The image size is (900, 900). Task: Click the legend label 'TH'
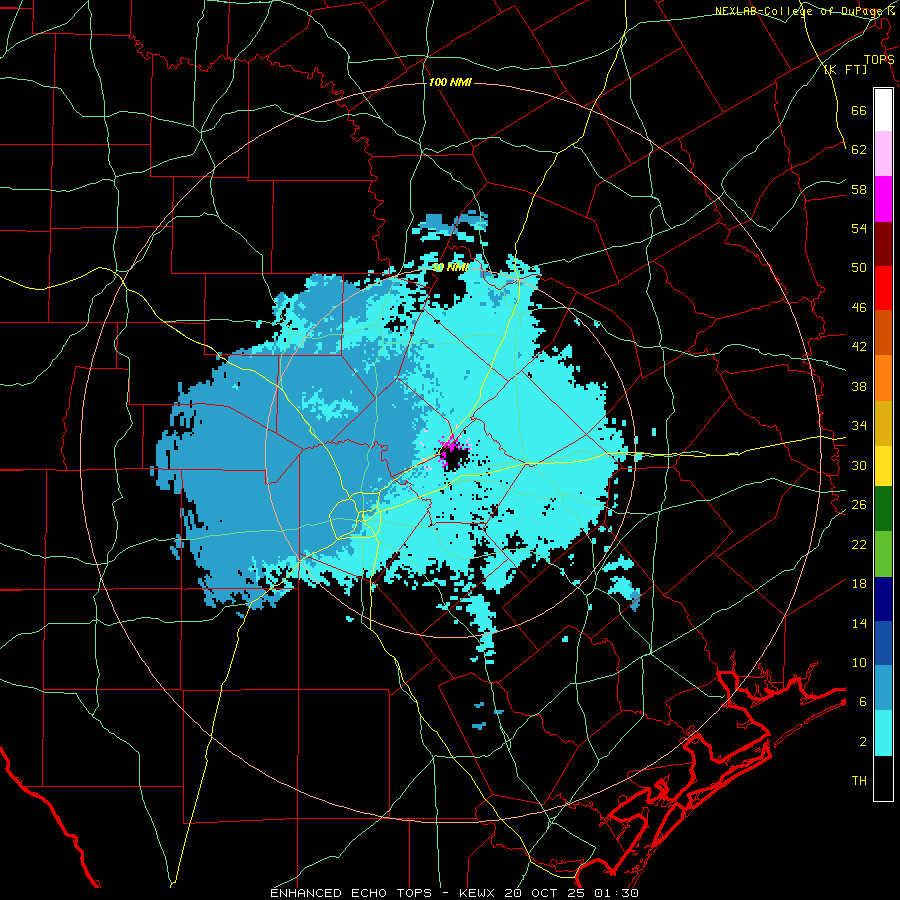pyautogui.click(x=859, y=781)
